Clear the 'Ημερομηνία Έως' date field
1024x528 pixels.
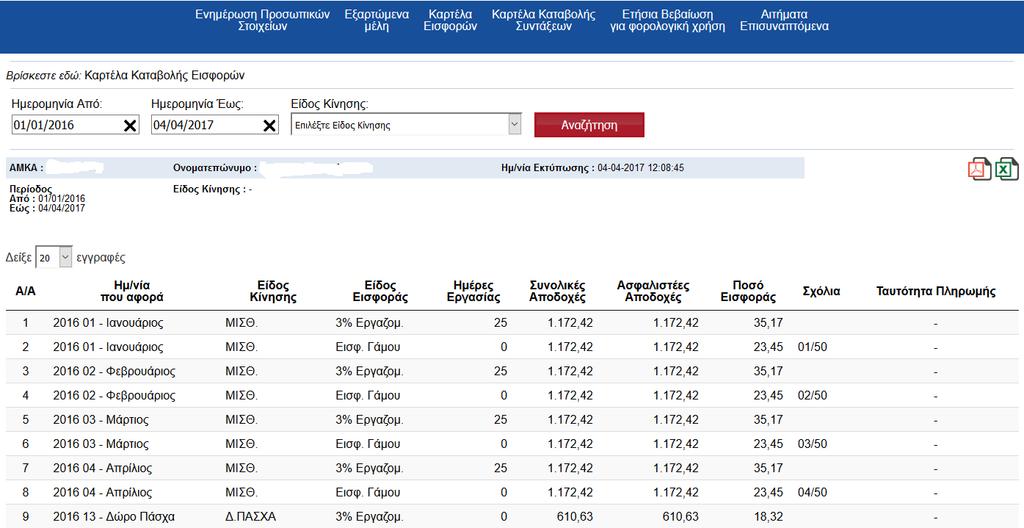[270, 125]
